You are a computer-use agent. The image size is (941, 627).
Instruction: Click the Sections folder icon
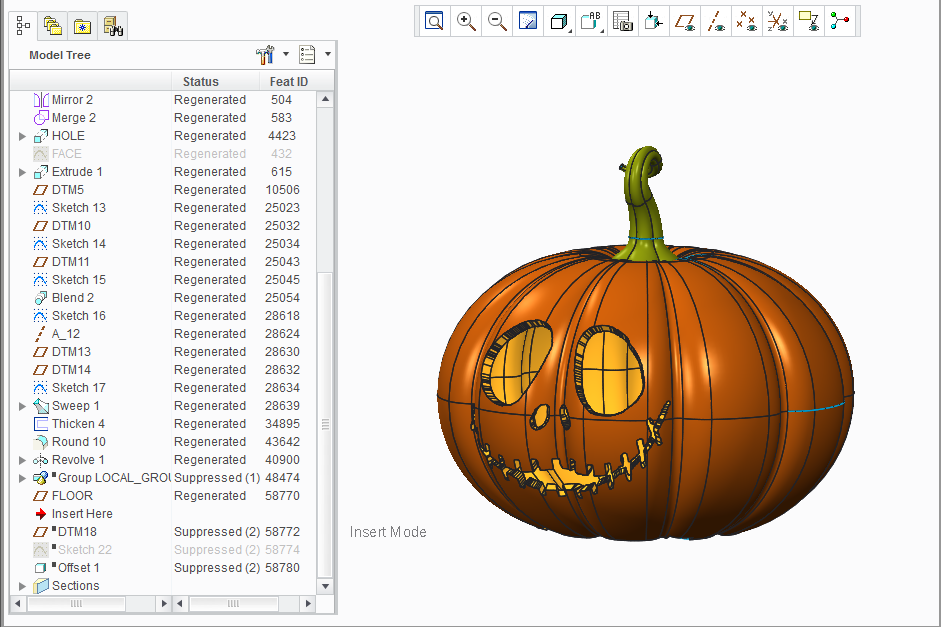[40, 586]
